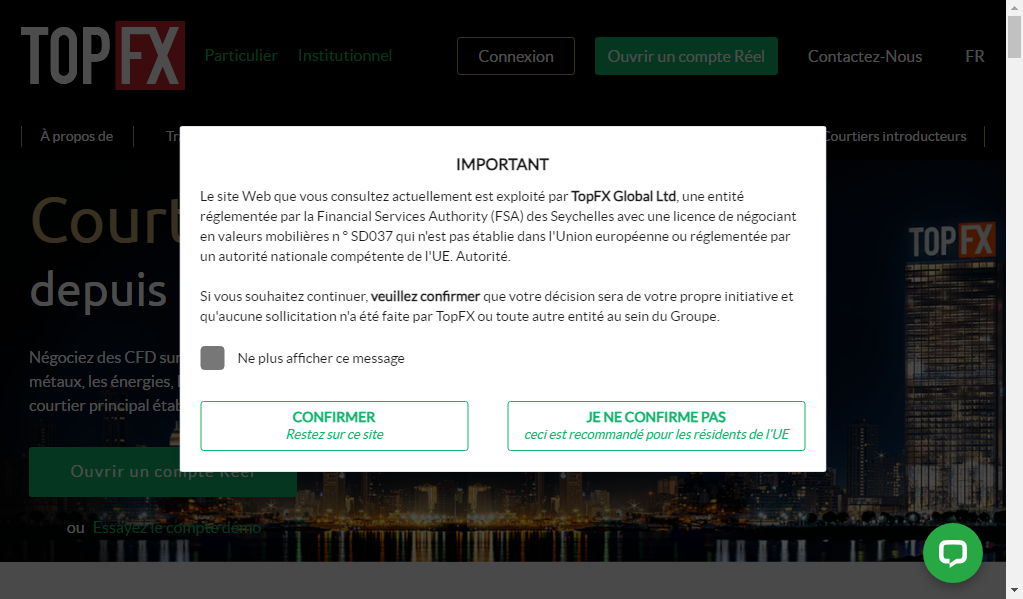Click the TopFX logo in header
The height and width of the screenshot is (599, 1023).
pyautogui.click(x=103, y=55)
